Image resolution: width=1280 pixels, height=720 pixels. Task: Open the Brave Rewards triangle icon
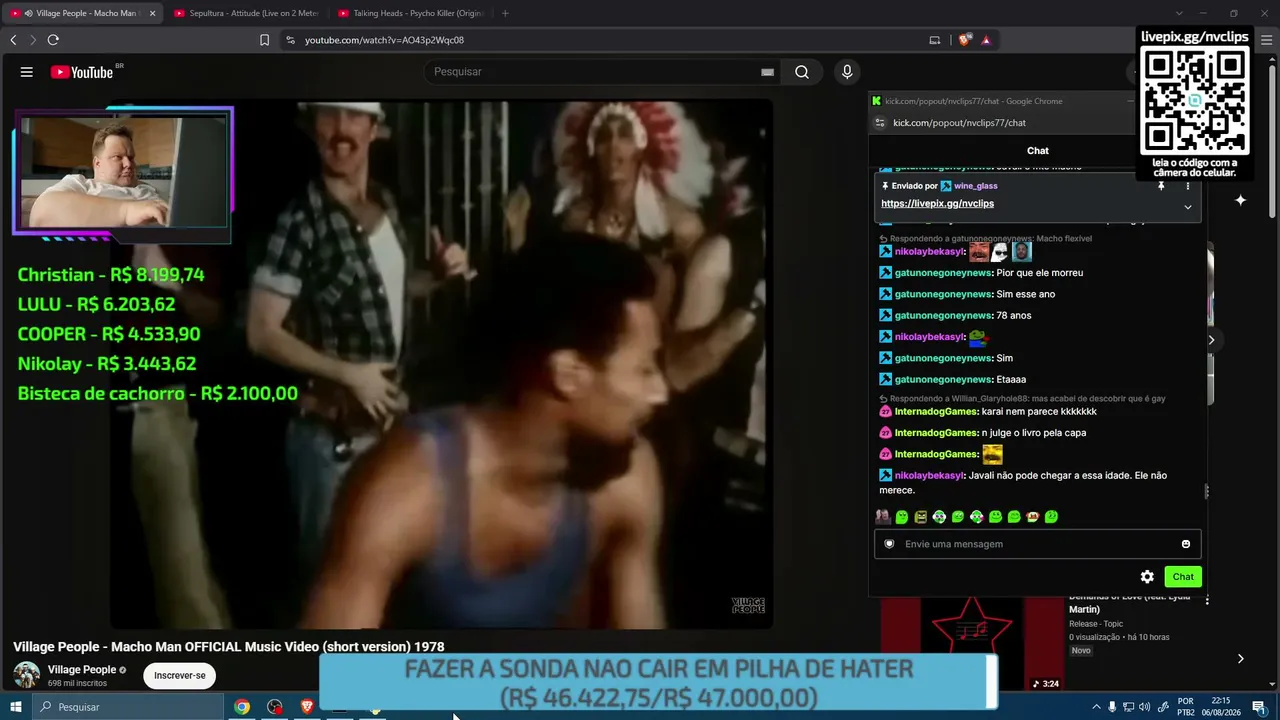(x=986, y=40)
